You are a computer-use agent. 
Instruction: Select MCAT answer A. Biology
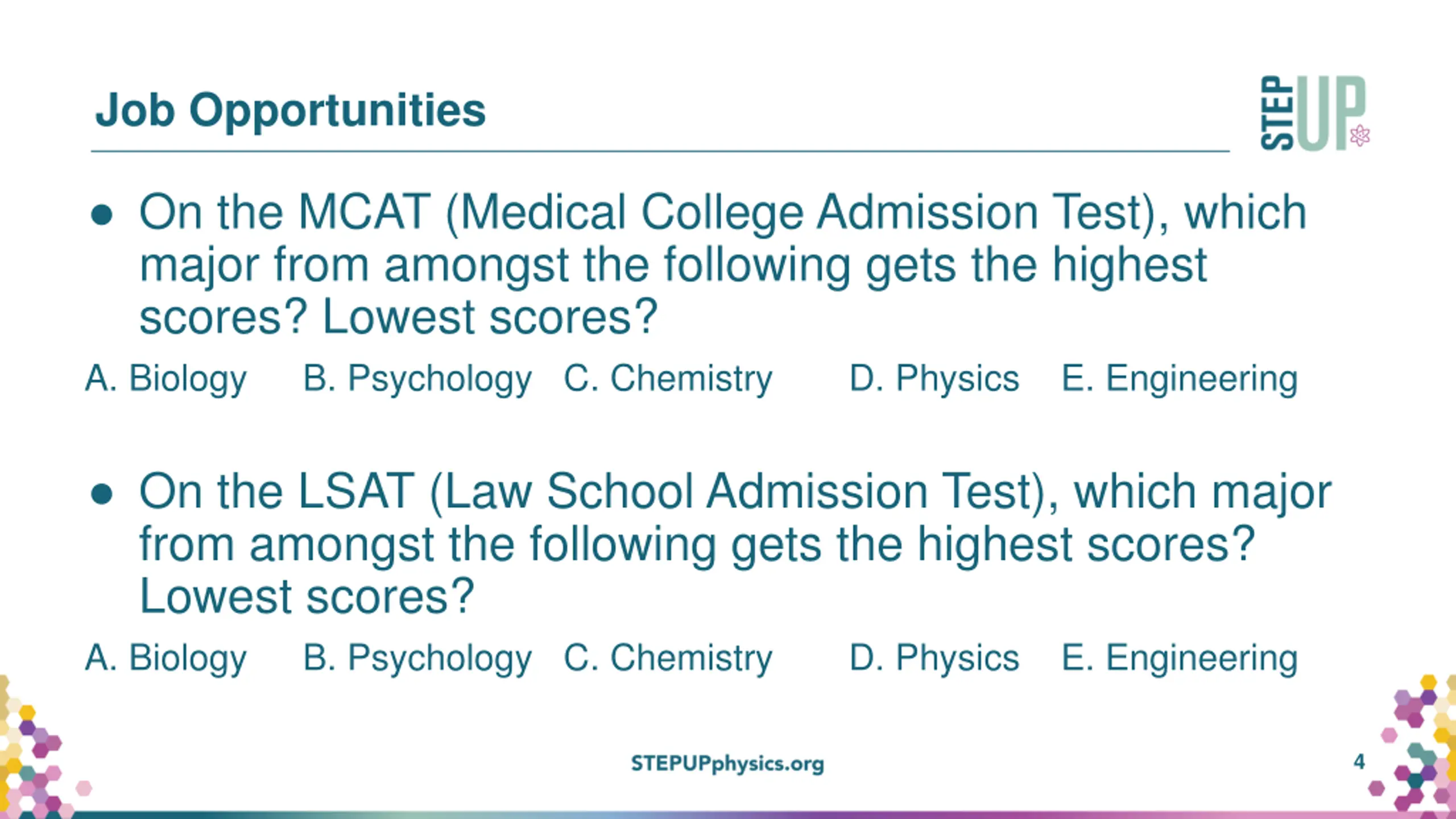click(166, 379)
